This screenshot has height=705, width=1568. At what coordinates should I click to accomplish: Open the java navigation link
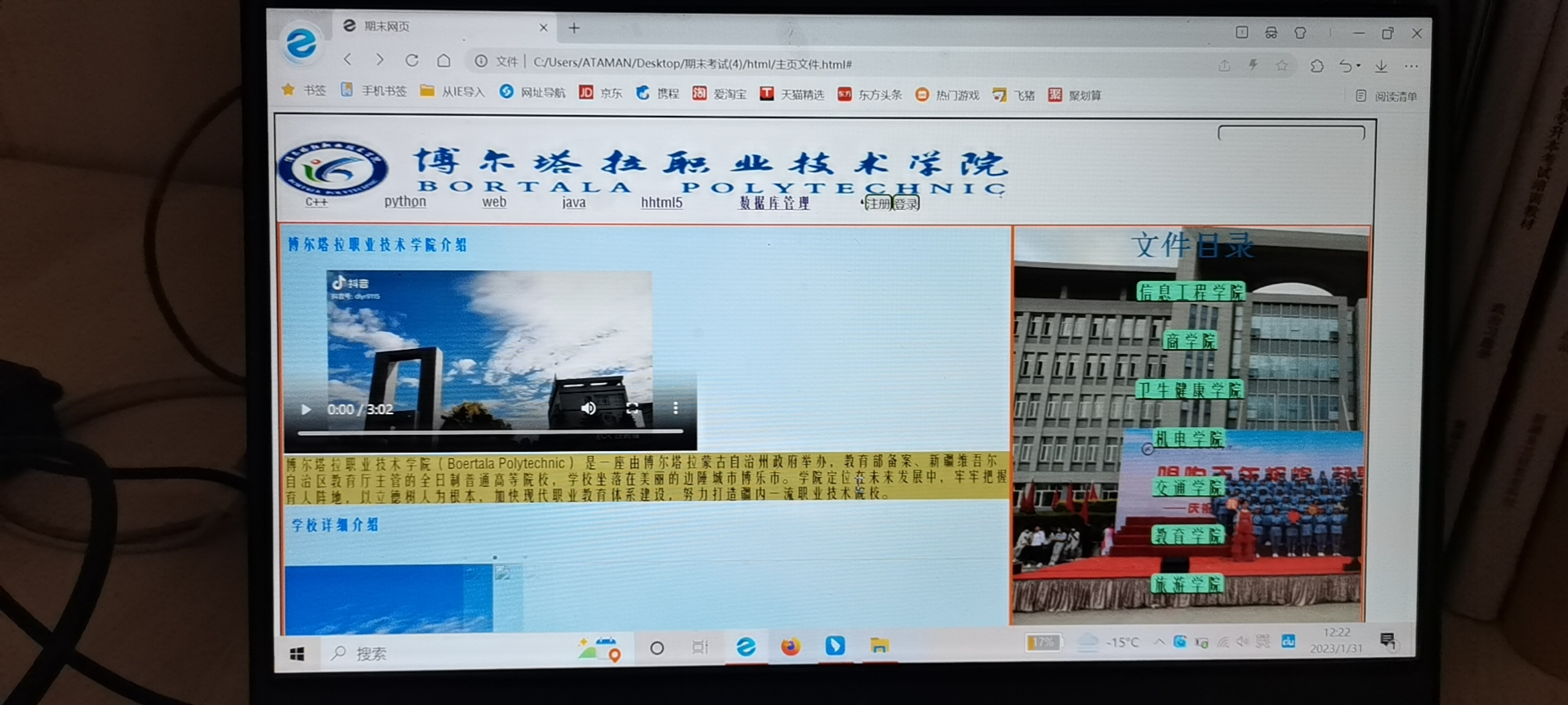point(573,203)
